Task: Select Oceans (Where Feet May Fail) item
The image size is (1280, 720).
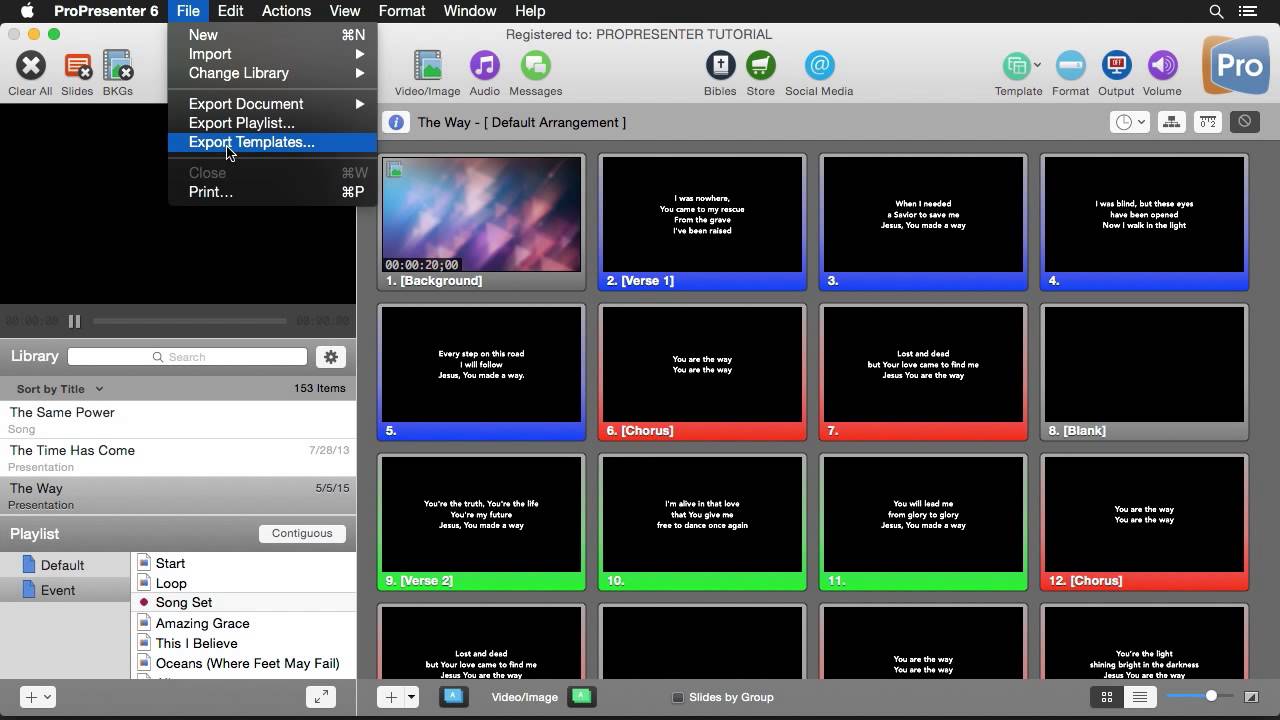Action: [x=244, y=663]
